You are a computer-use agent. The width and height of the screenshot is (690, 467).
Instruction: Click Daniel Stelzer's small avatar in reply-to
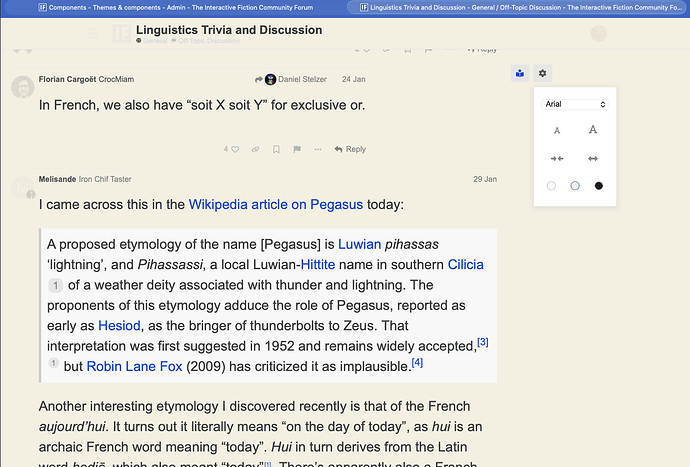(270, 79)
